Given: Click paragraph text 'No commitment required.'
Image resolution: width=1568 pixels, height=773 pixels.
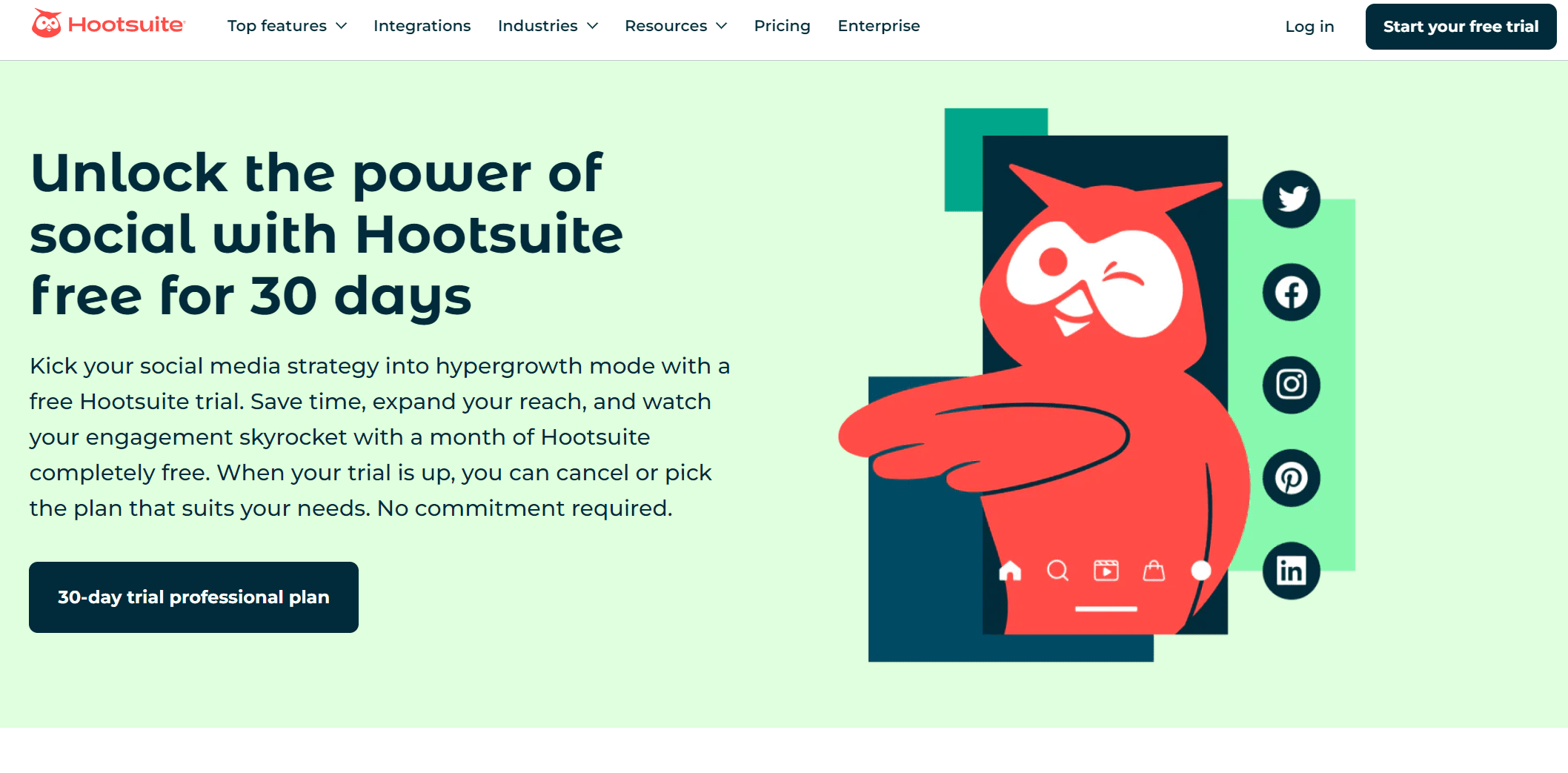Looking at the screenshot, I should click(x=525, y=508).
